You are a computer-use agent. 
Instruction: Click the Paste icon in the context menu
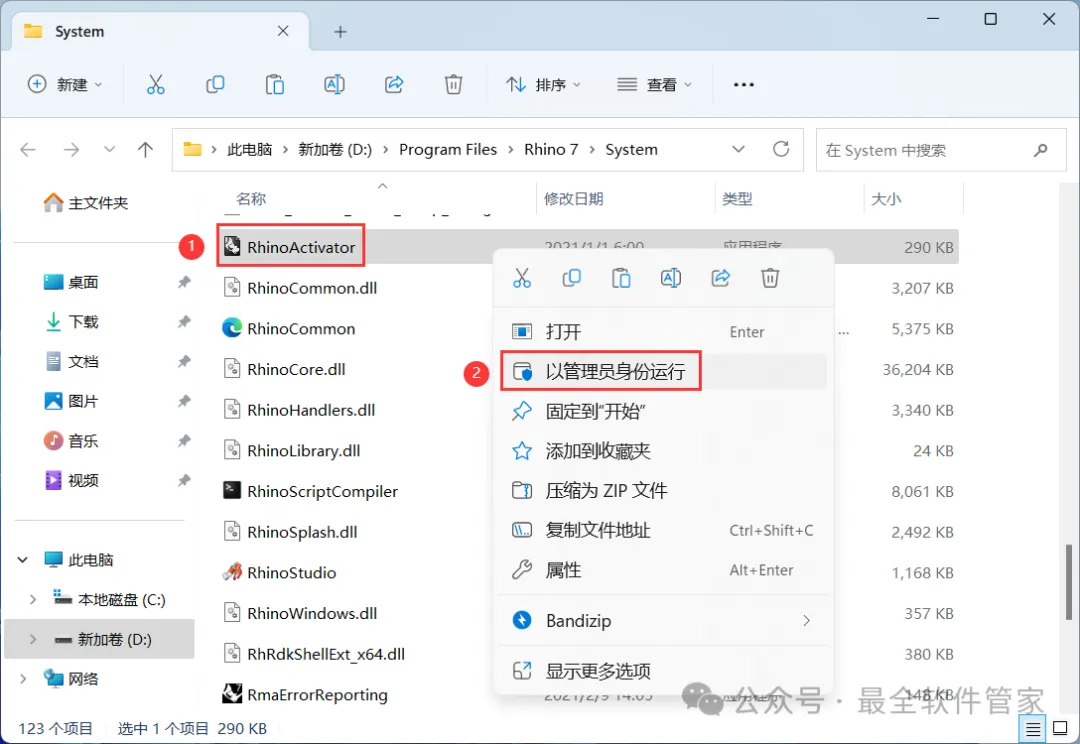point(621,278)
